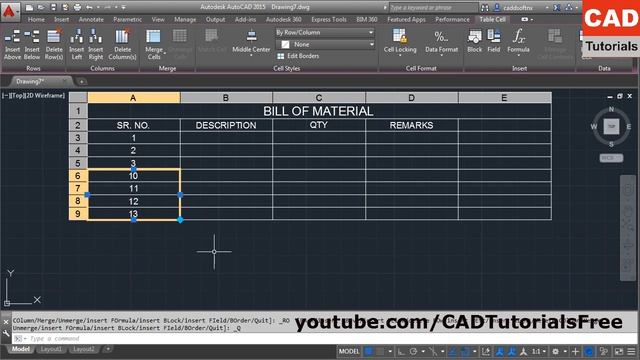Click the workspace switching gear icon
This screenshot has width=640, height=360.
click(x=556, y=351)
